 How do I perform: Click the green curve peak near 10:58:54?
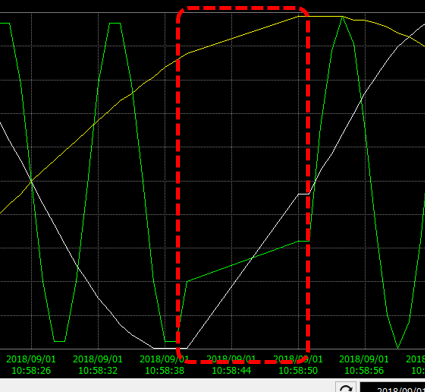point(342,17)
